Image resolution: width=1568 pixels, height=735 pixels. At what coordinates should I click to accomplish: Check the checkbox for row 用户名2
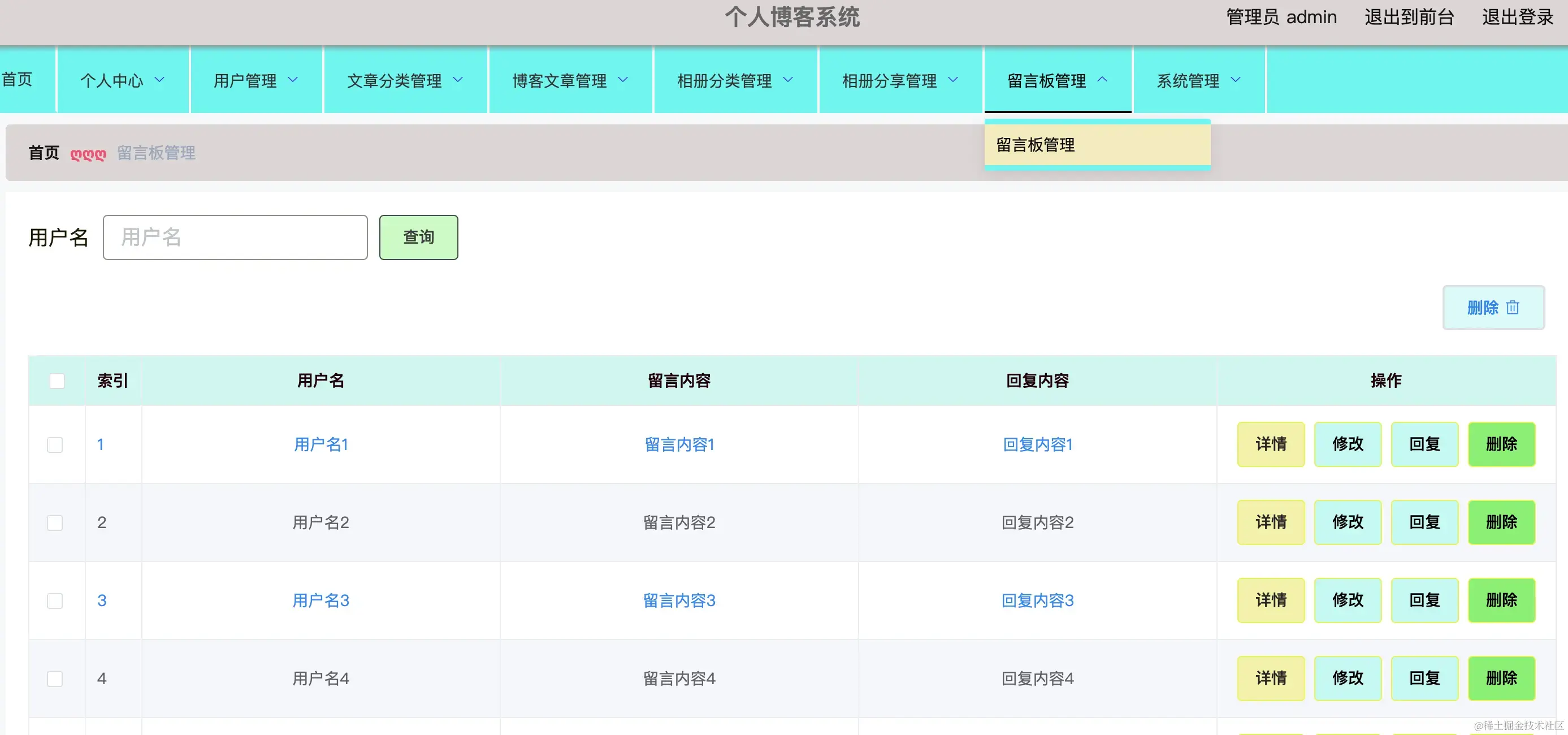click(x=55, y=522)
